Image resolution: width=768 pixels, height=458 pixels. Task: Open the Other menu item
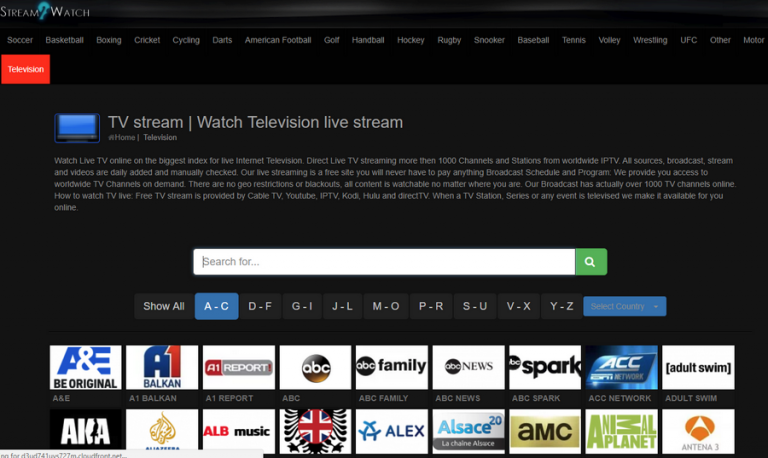720,40
